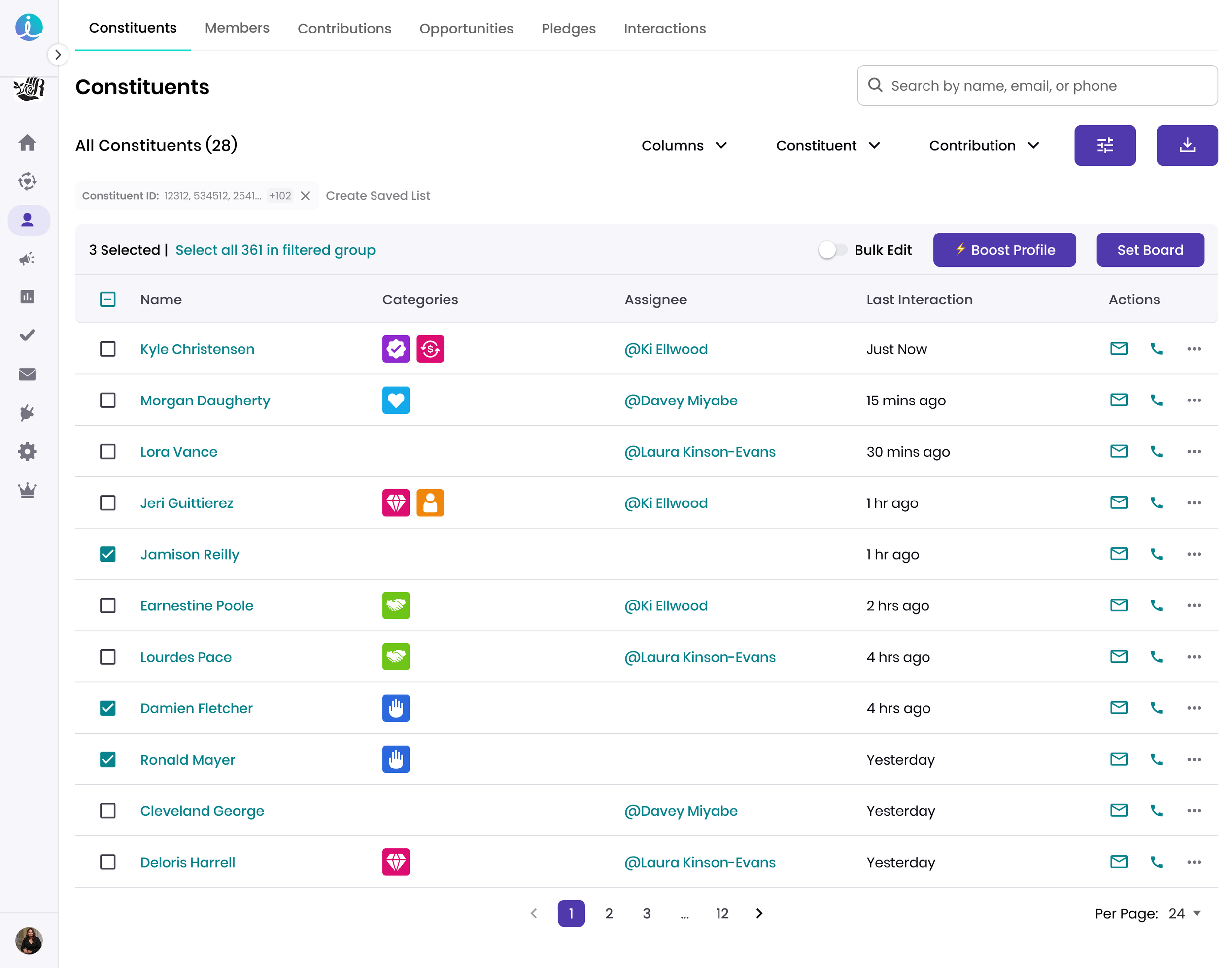This screenshot has width=1232, height=968.
Task: Select all 361 in filtered group
Action: tap(275, 250)
